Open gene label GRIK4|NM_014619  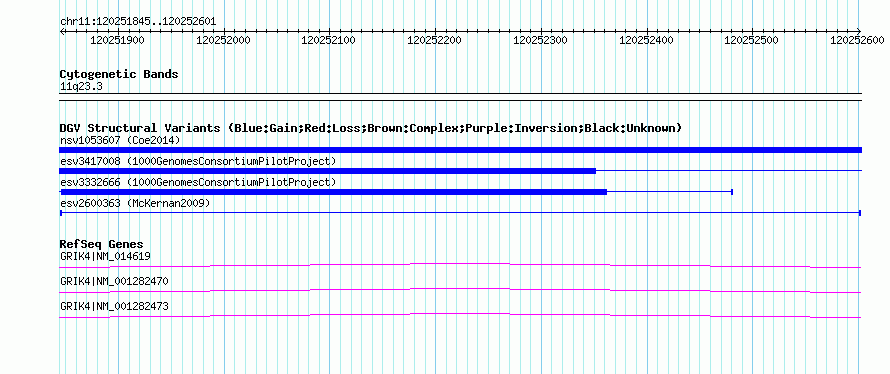pos(106,257)
